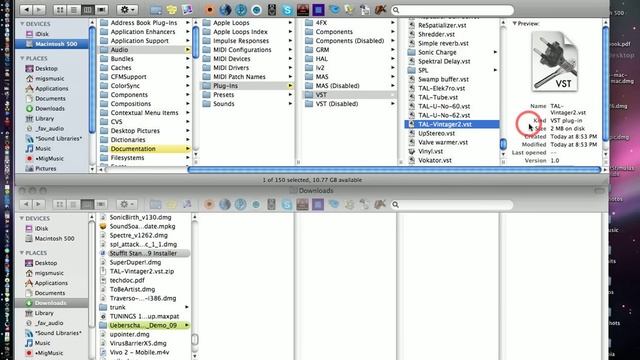
Task: Open Library in the Downloads window sidebar
Action: pyautogui.click(x=44, y=313)
